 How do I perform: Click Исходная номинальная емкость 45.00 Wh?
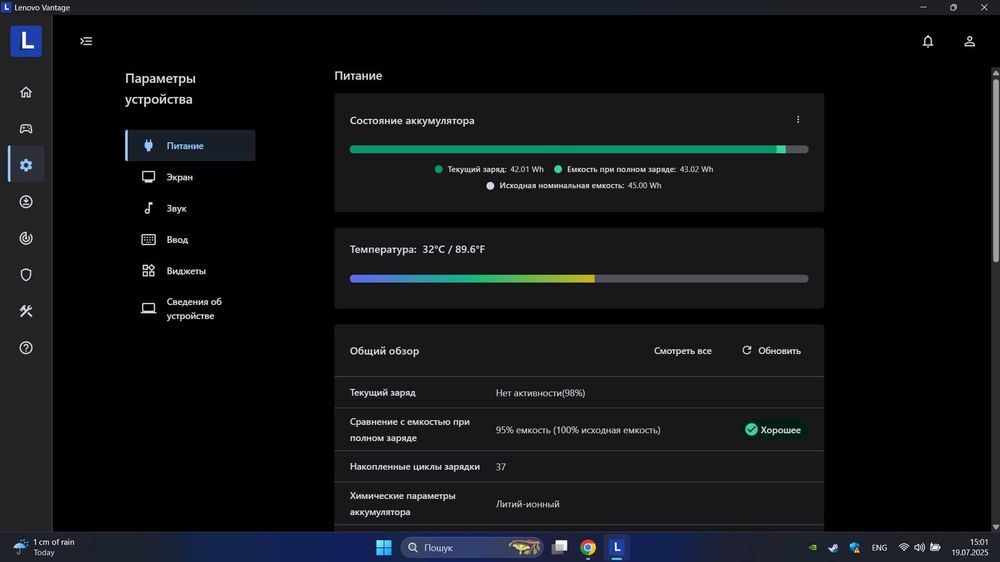(574, 186)
